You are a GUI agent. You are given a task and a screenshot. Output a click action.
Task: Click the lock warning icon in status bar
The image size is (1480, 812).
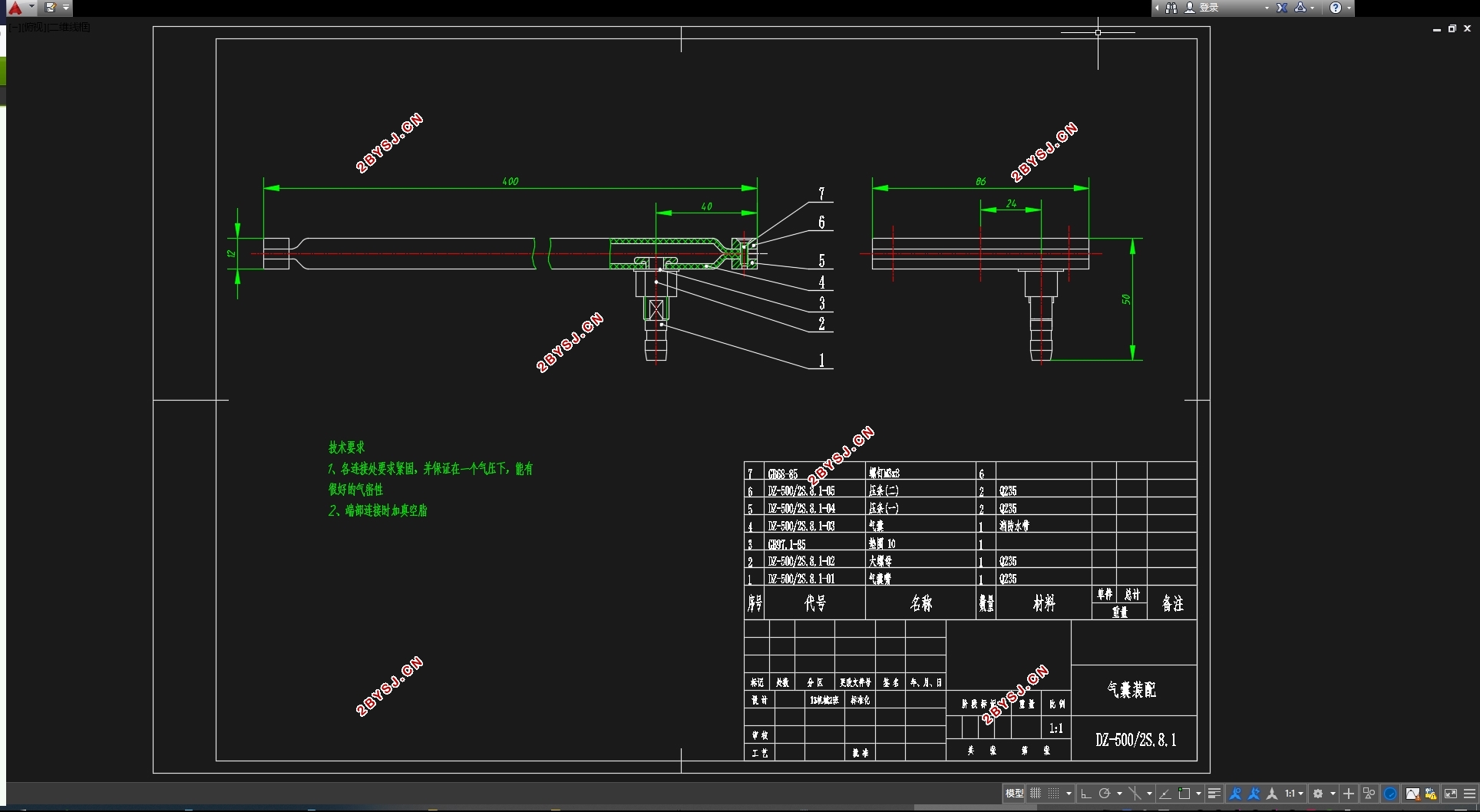click(x=1430, y=793)
